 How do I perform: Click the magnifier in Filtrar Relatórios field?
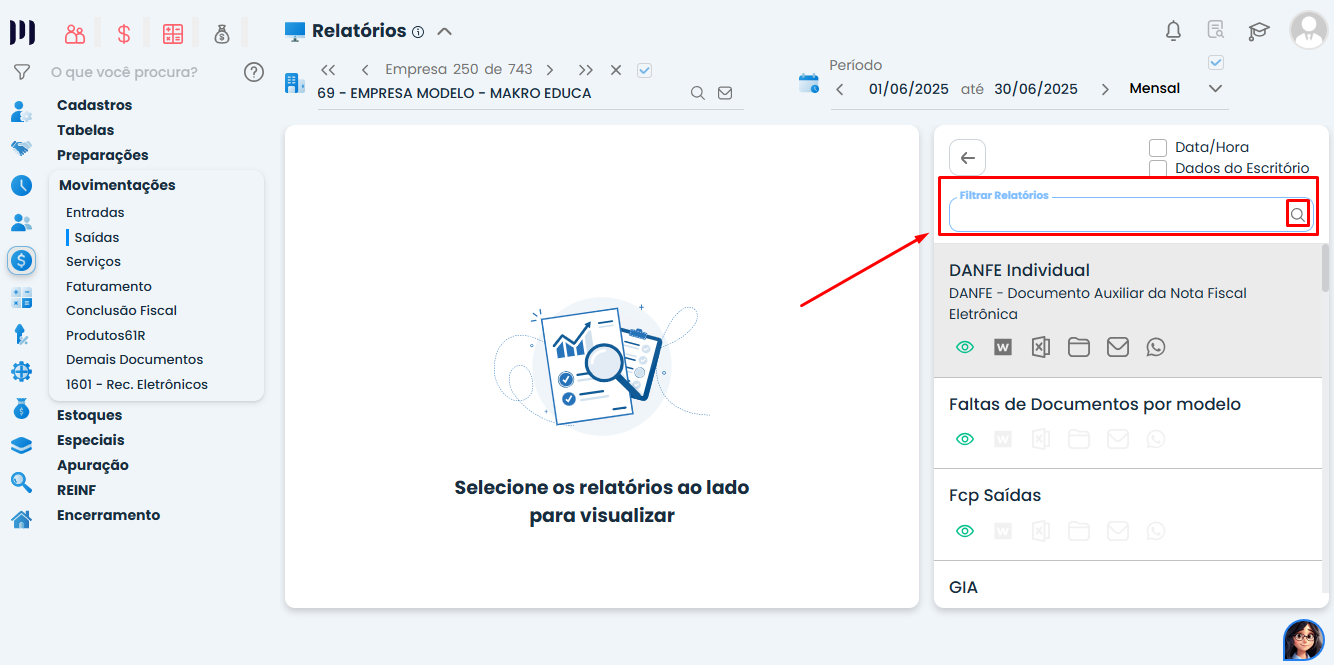tap(1297, 213)
